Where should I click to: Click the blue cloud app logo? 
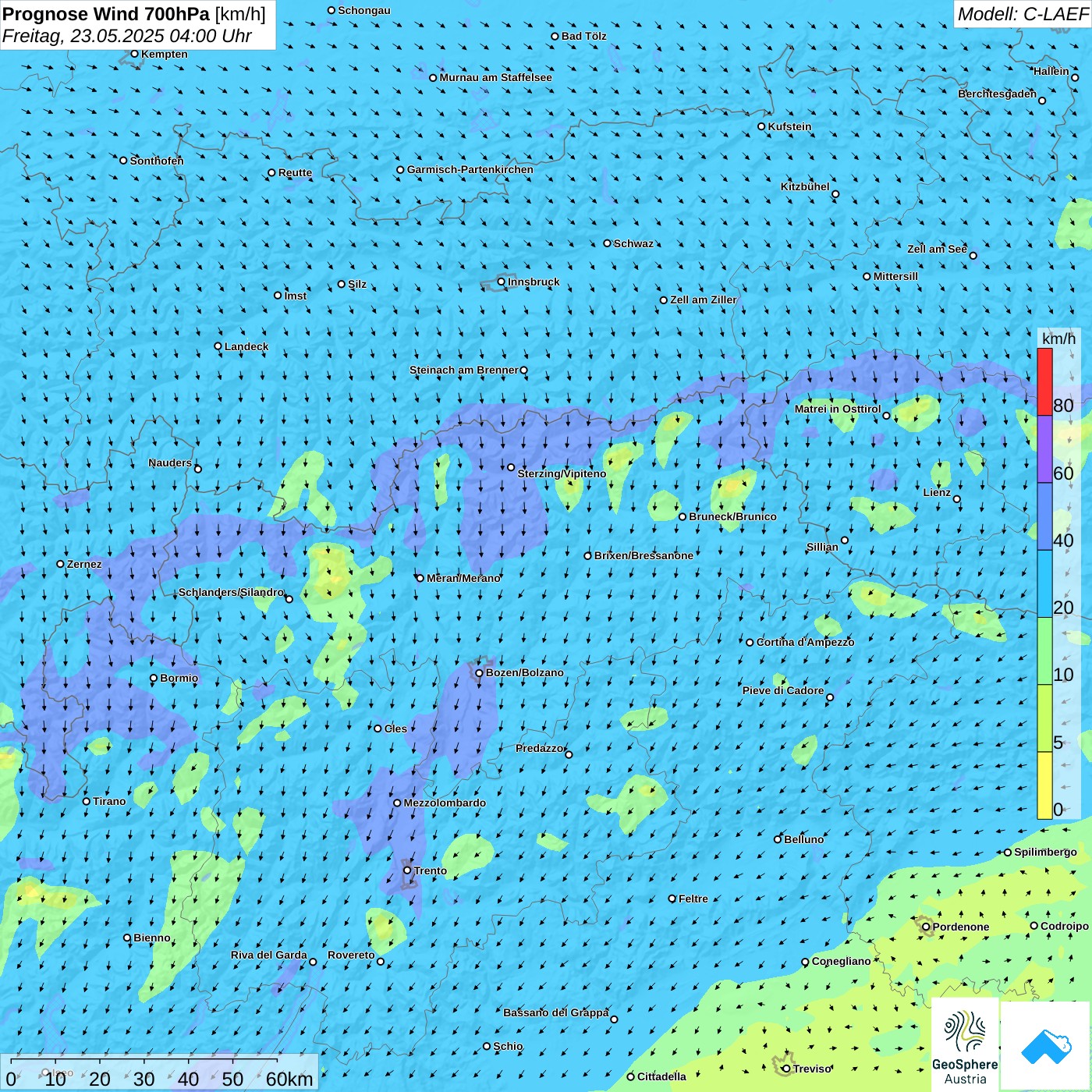[1046, 1047]
